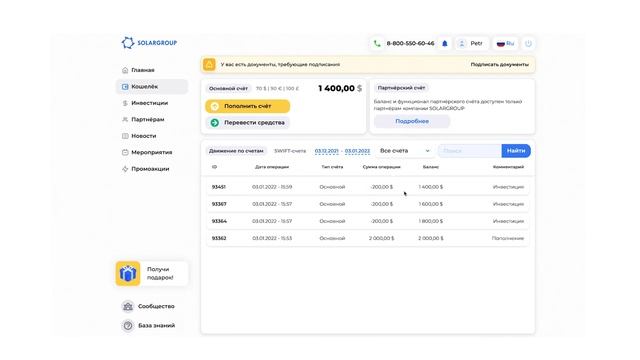640x360 pixels.
Task: Click the Перевести средства button
Action: point(248,122)
